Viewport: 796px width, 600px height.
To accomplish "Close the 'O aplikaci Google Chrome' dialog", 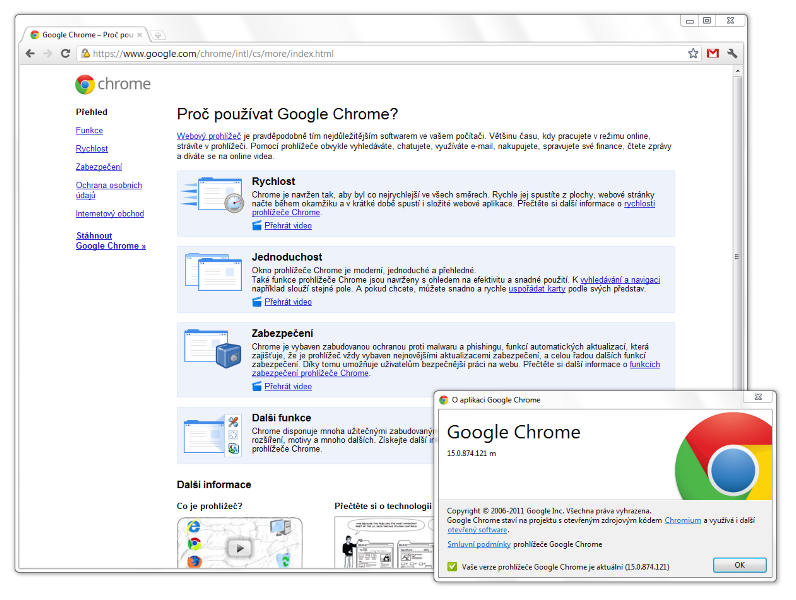I will (x=758, y=397).
